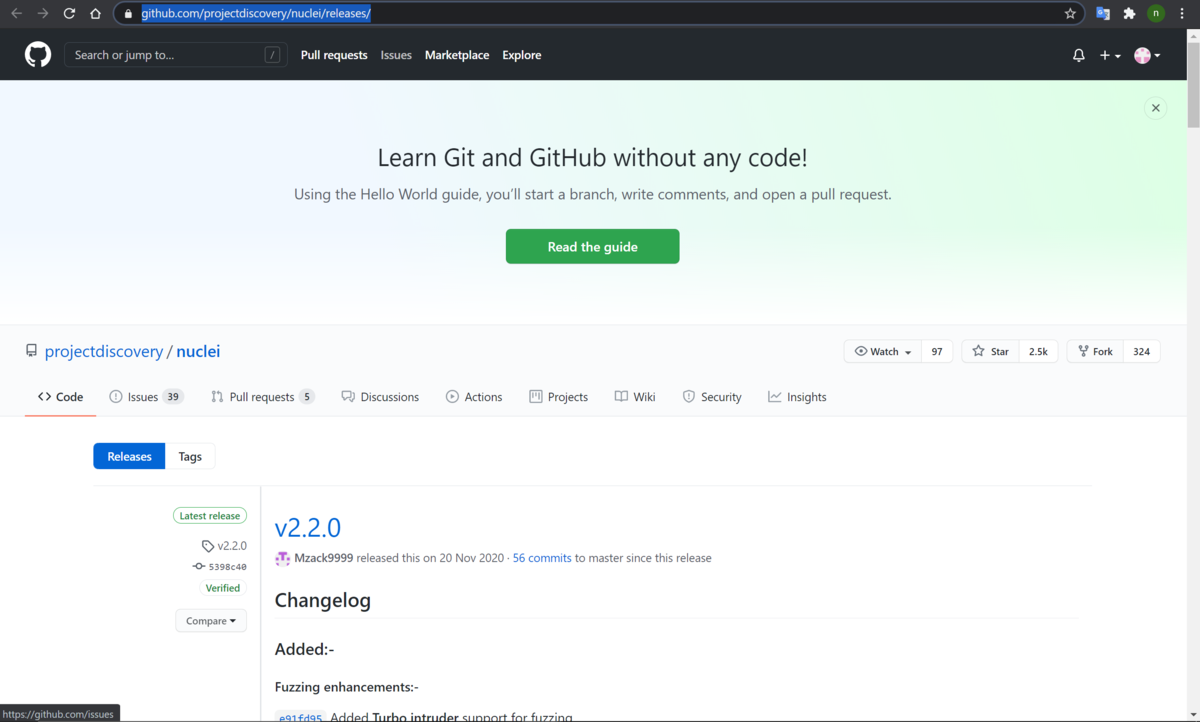1200x722 pixels.
Task: Open the Chrome profile avatar
Action: coord(1156,14)
